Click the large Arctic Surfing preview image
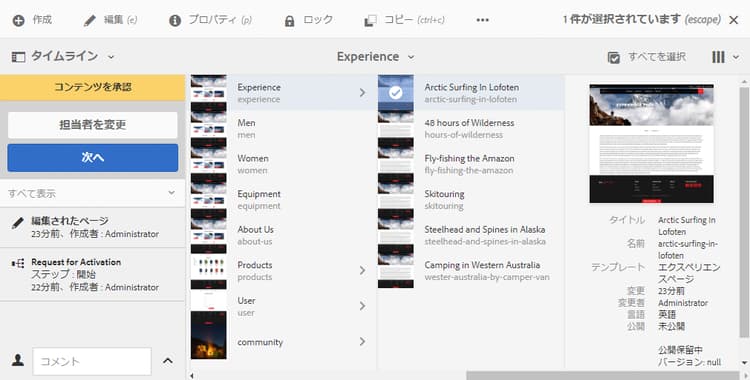 pyautogui.click(x=651, y=144)
